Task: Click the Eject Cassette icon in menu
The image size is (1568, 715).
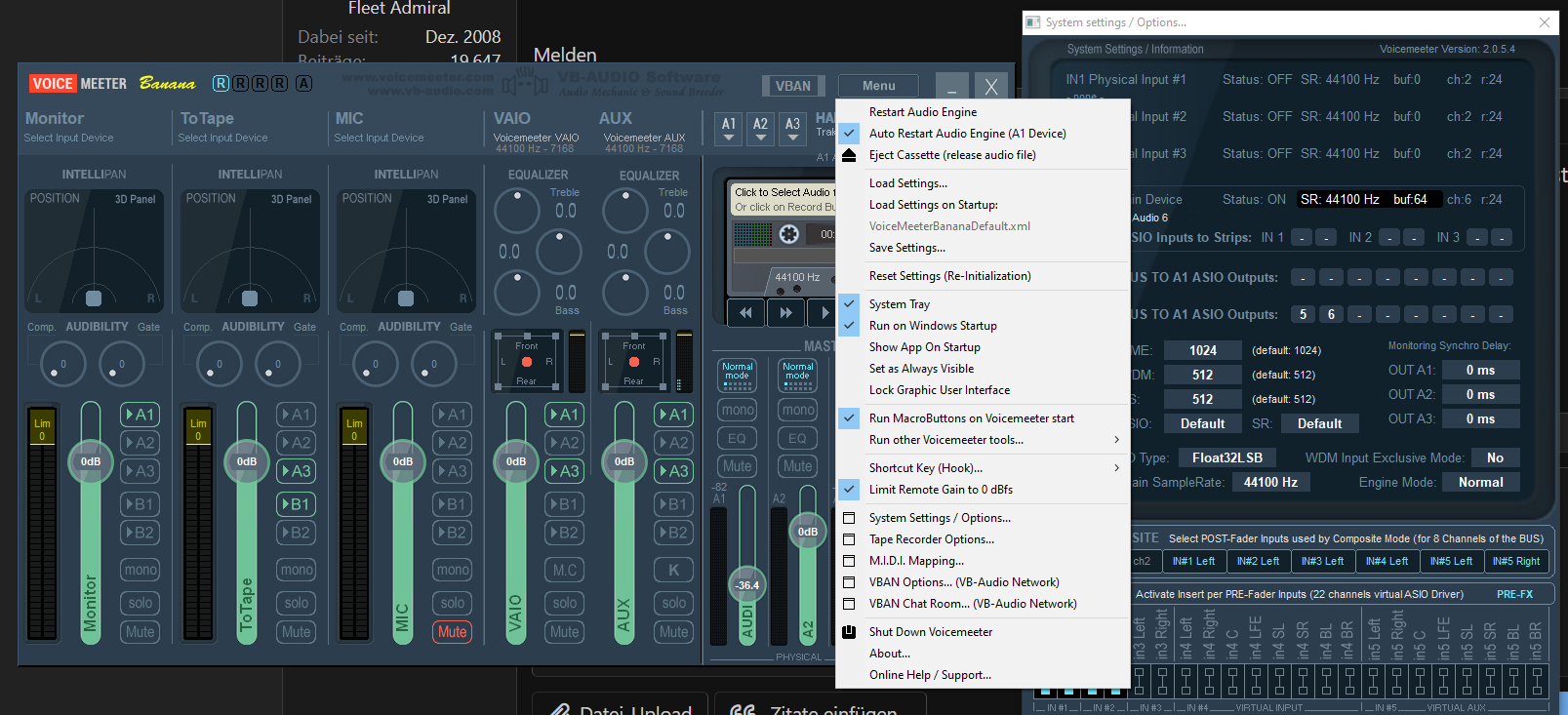Action: tap(849, 155)
